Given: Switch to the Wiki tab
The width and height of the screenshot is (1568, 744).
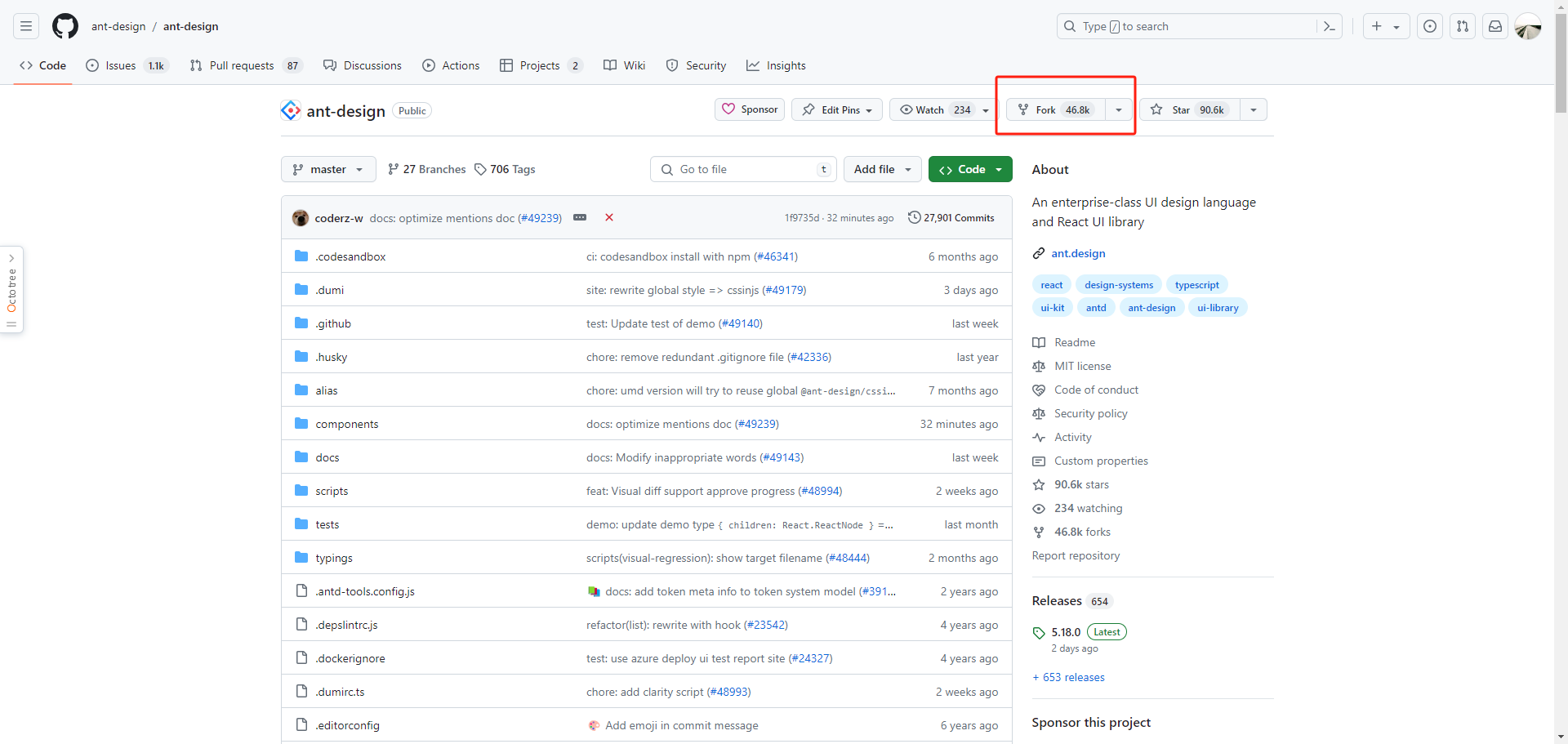Looking at the screenshot, I should (624, 65).
